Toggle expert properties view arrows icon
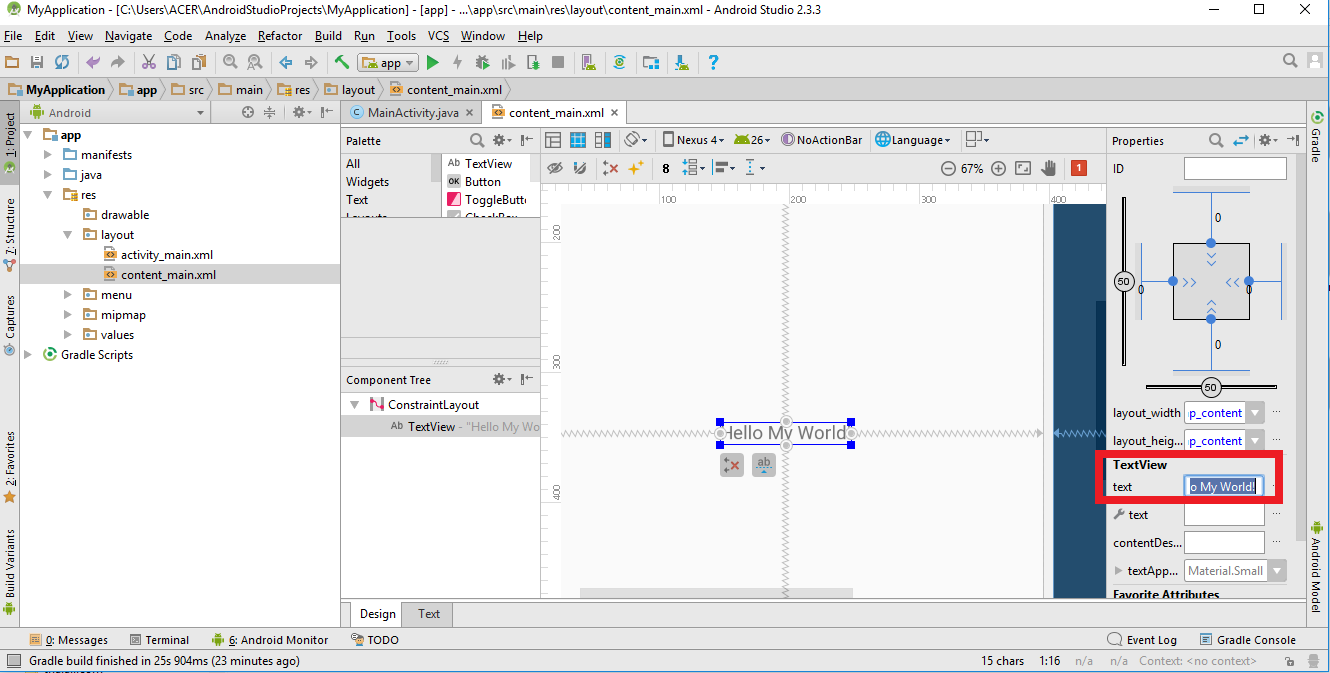 [x=1241, y=141]
